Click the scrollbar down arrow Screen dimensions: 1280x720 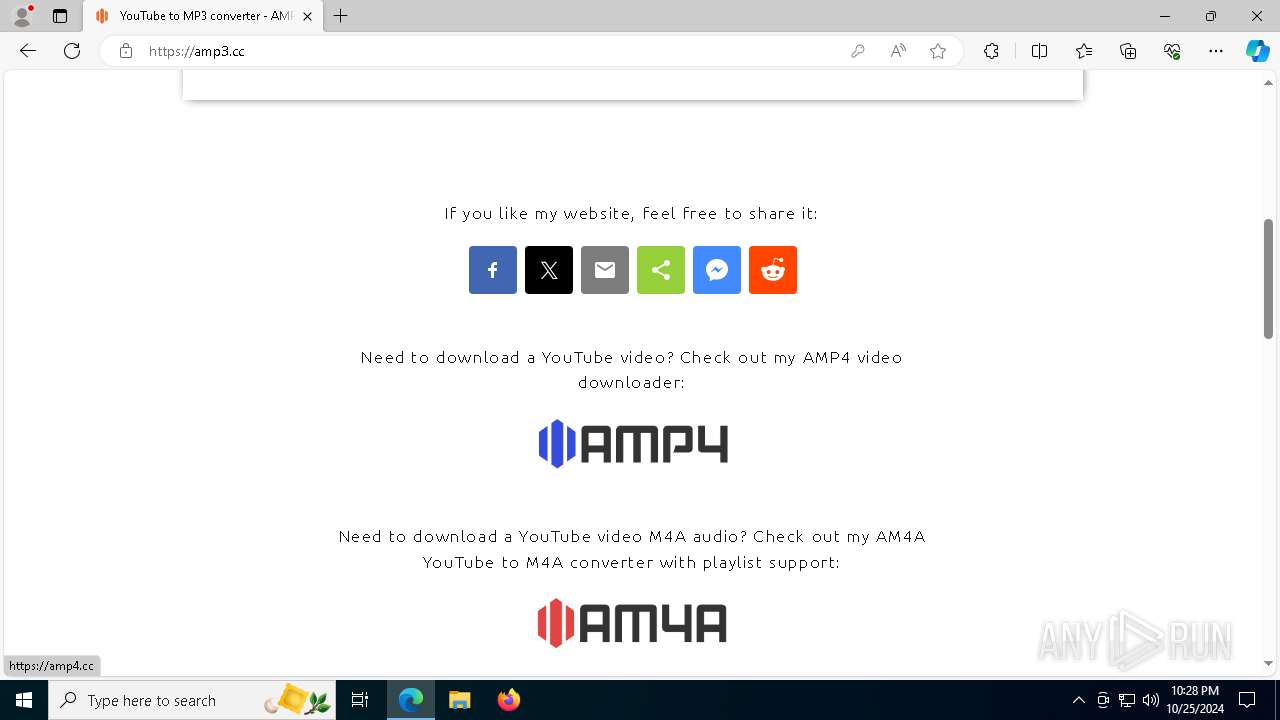1268,663
